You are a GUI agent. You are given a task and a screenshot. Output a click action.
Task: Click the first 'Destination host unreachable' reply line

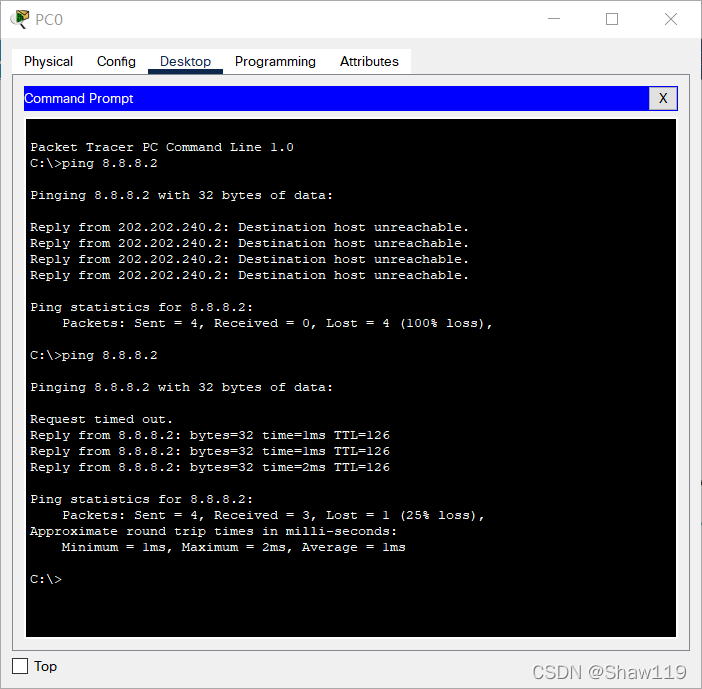click(249, 227)
